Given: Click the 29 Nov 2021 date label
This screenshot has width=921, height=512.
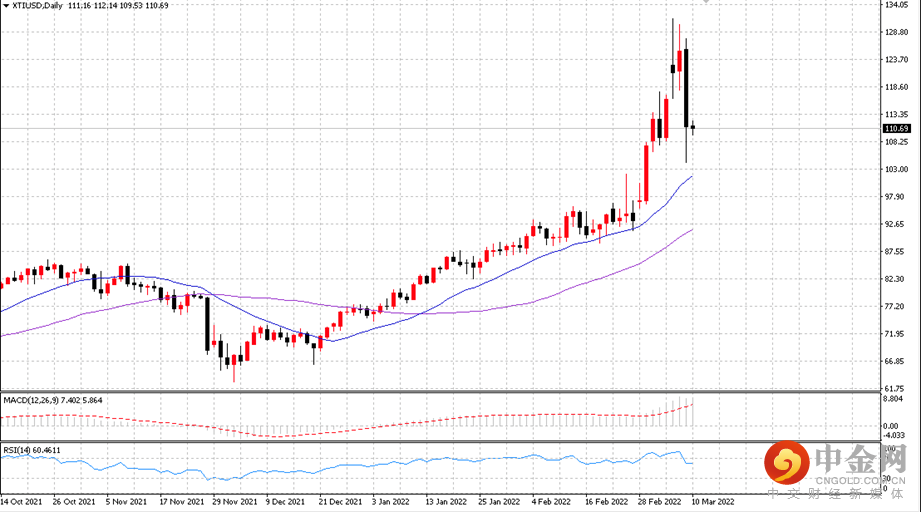Looking at the screenshot, I should 234,502.
